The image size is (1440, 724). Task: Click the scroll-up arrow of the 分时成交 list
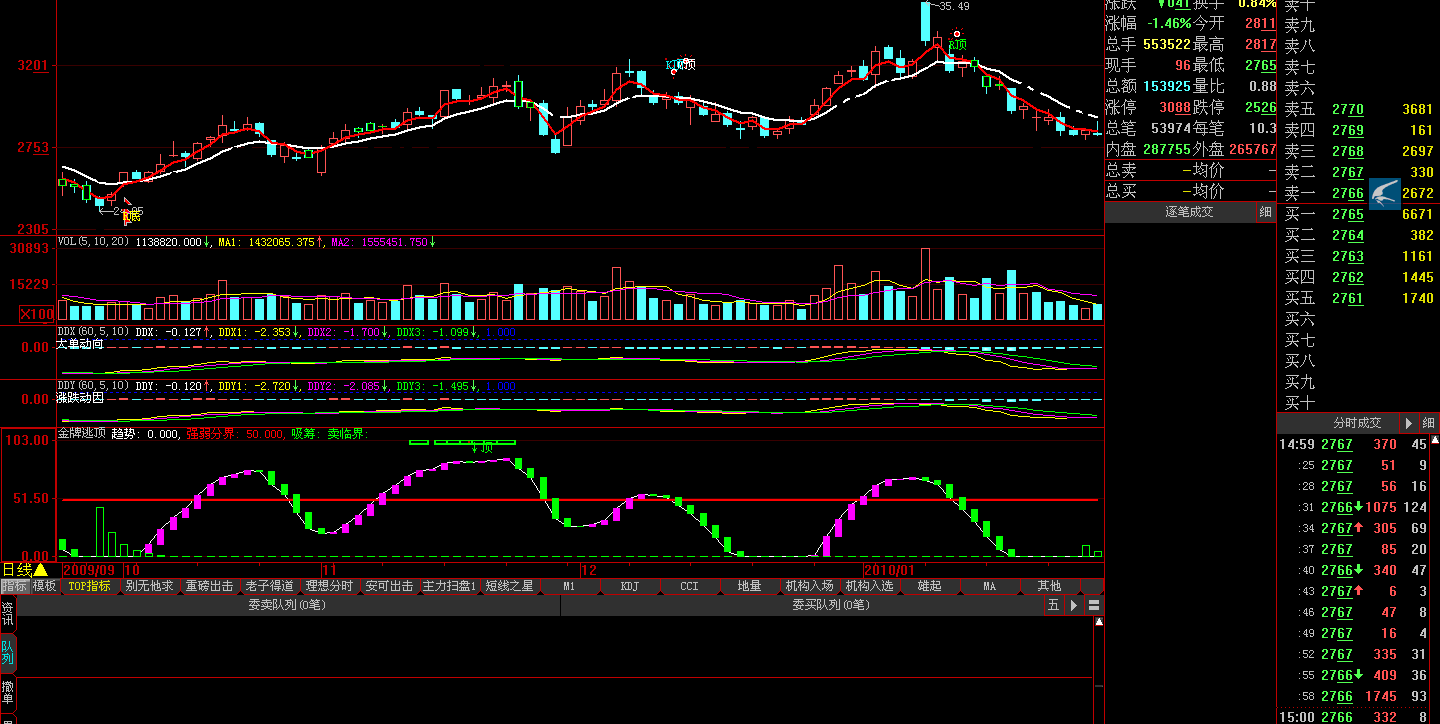pyautogui.click(x=1435, y=441)
